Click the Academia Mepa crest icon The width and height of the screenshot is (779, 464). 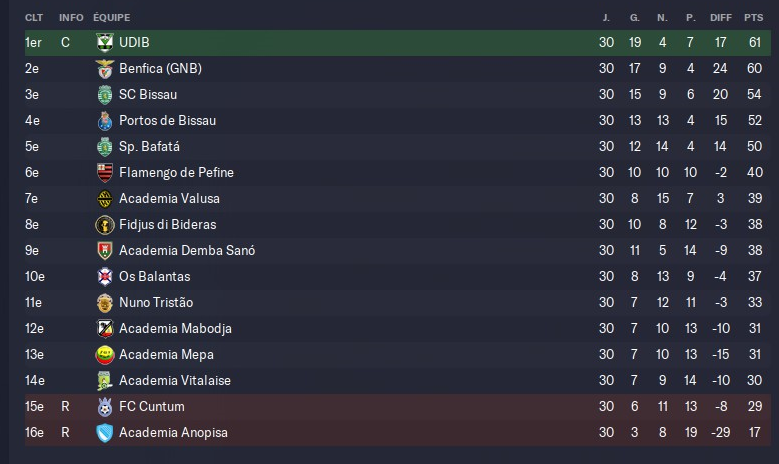pos(105,354)
